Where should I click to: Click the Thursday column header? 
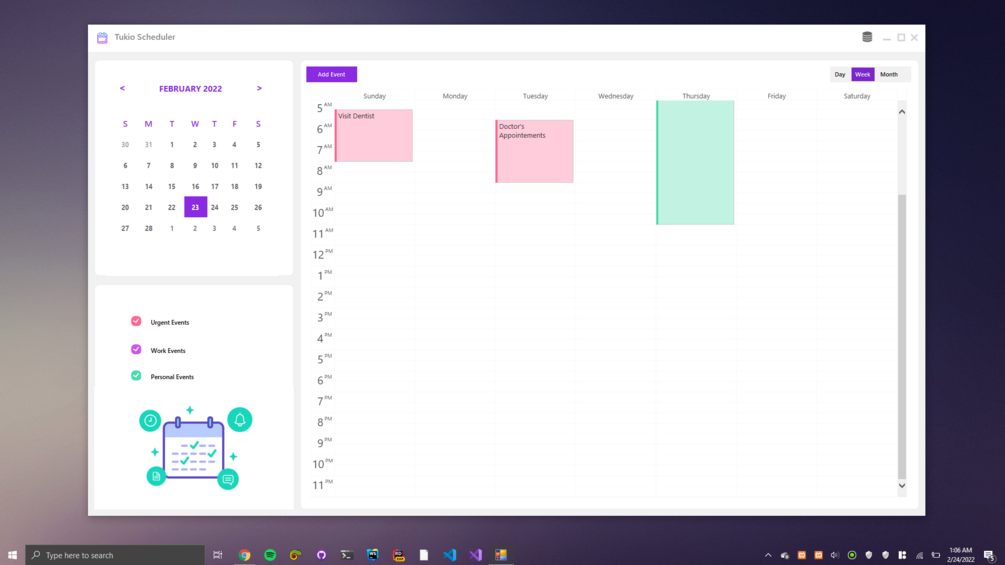(x=696, y=96)
